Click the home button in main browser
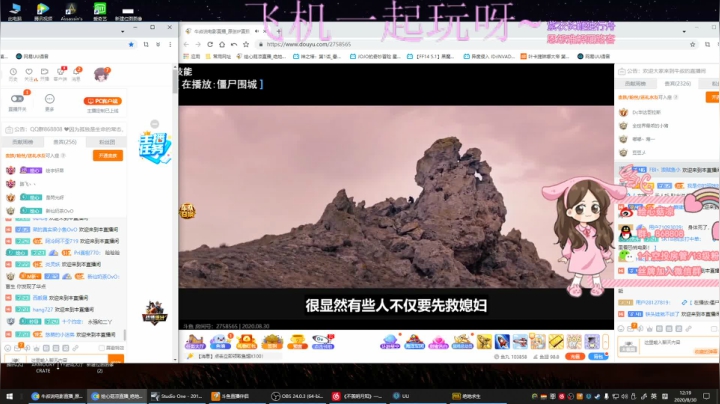 pyautogui.click(x=222, y=45)
